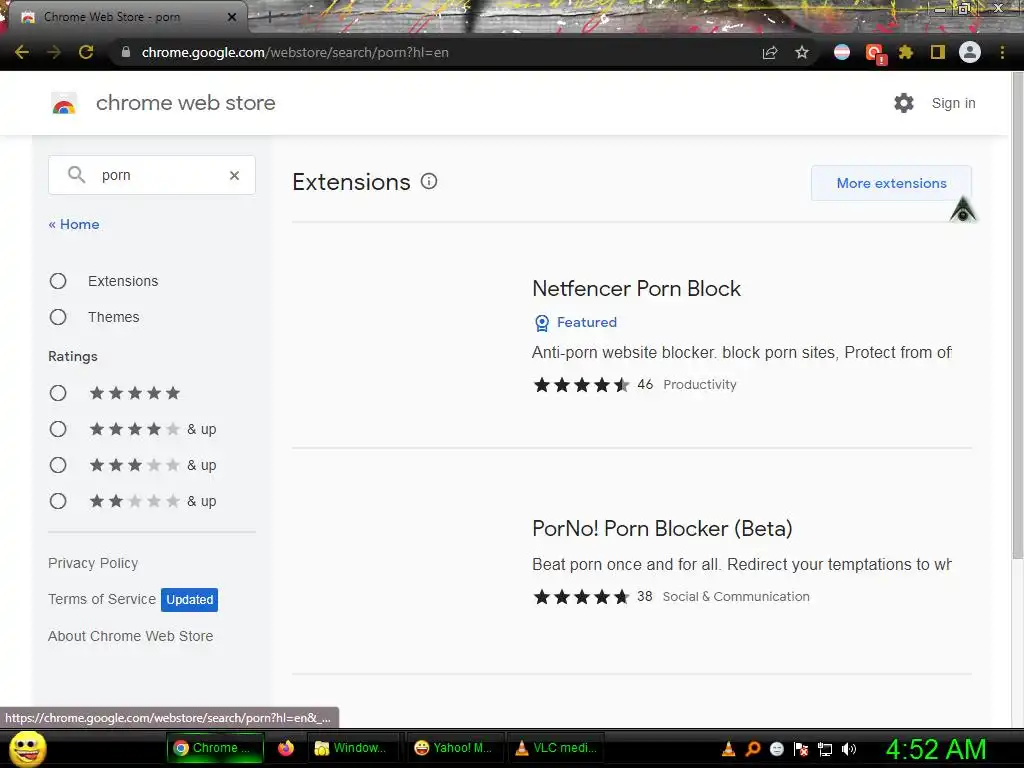
Task: Click the Chrome Web Store rainbow logo
Action: pyautogui.click(x=64, y=103)
